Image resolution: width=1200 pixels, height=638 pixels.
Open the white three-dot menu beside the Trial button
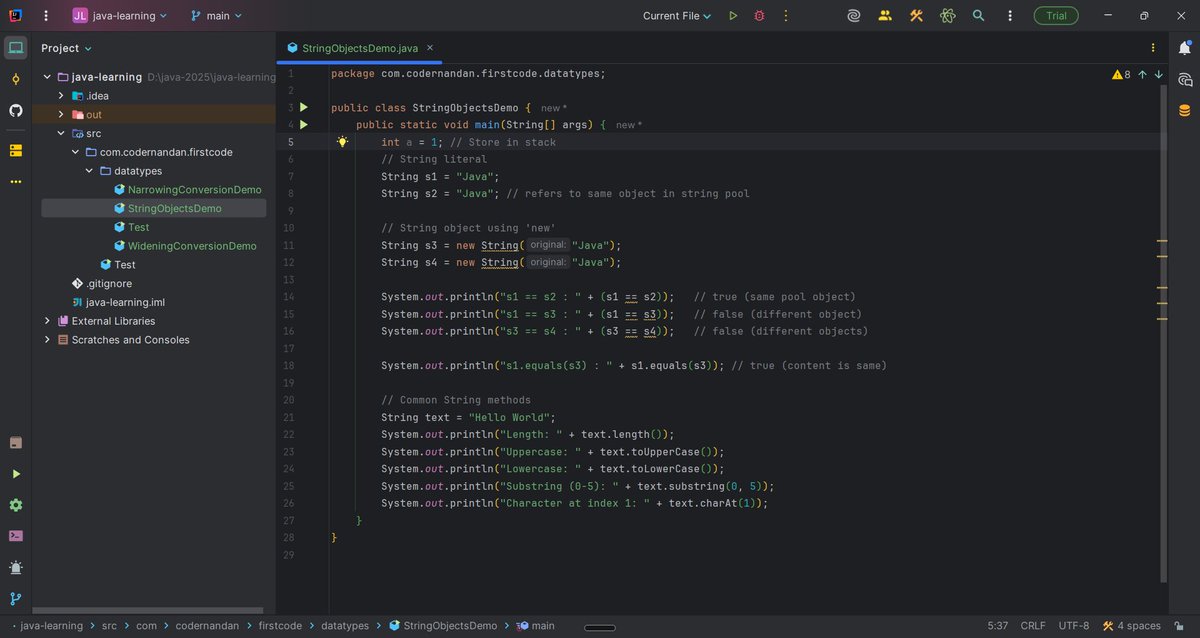[1009, 16]
